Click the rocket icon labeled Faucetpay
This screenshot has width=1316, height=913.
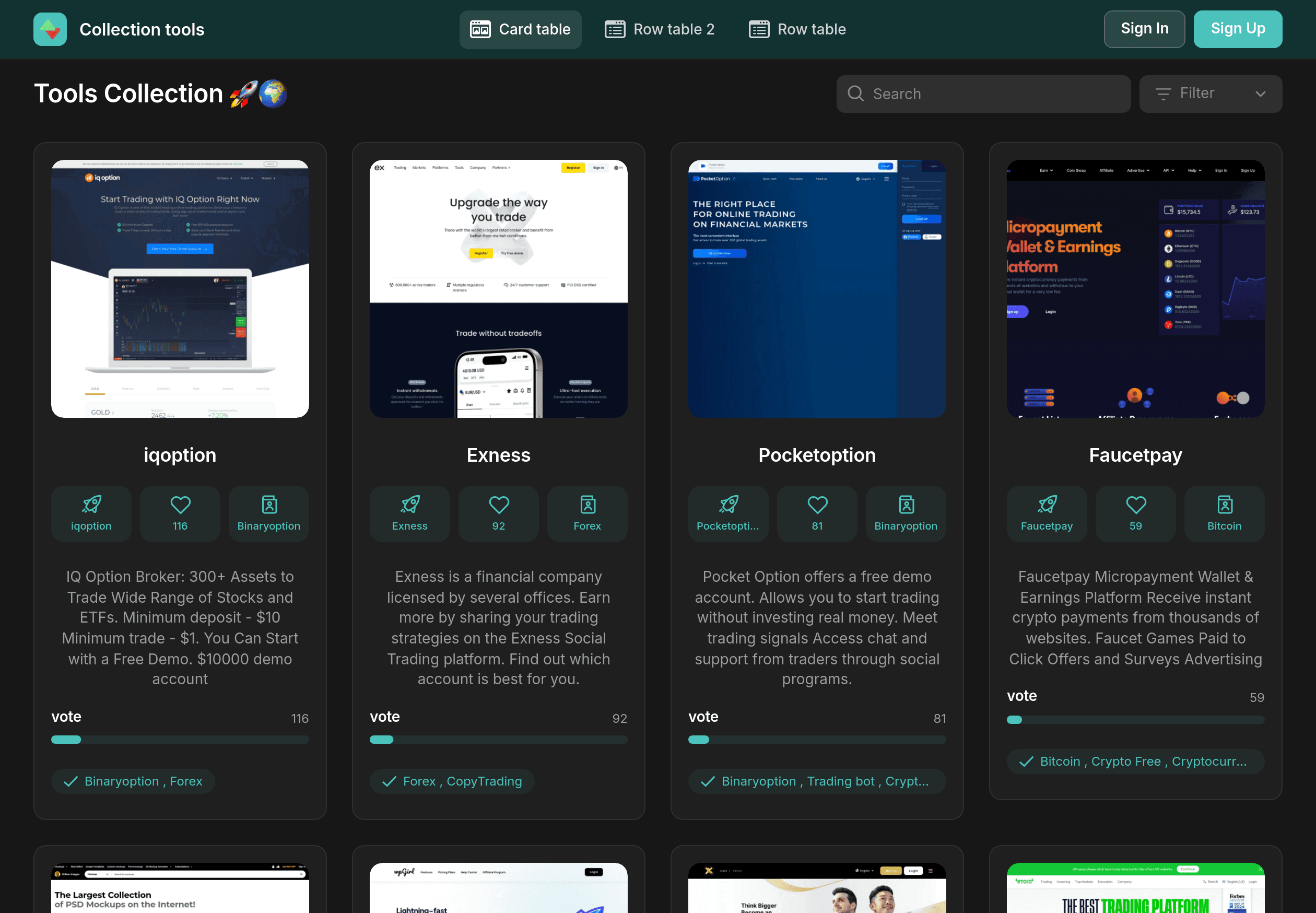click(1047, 505)
